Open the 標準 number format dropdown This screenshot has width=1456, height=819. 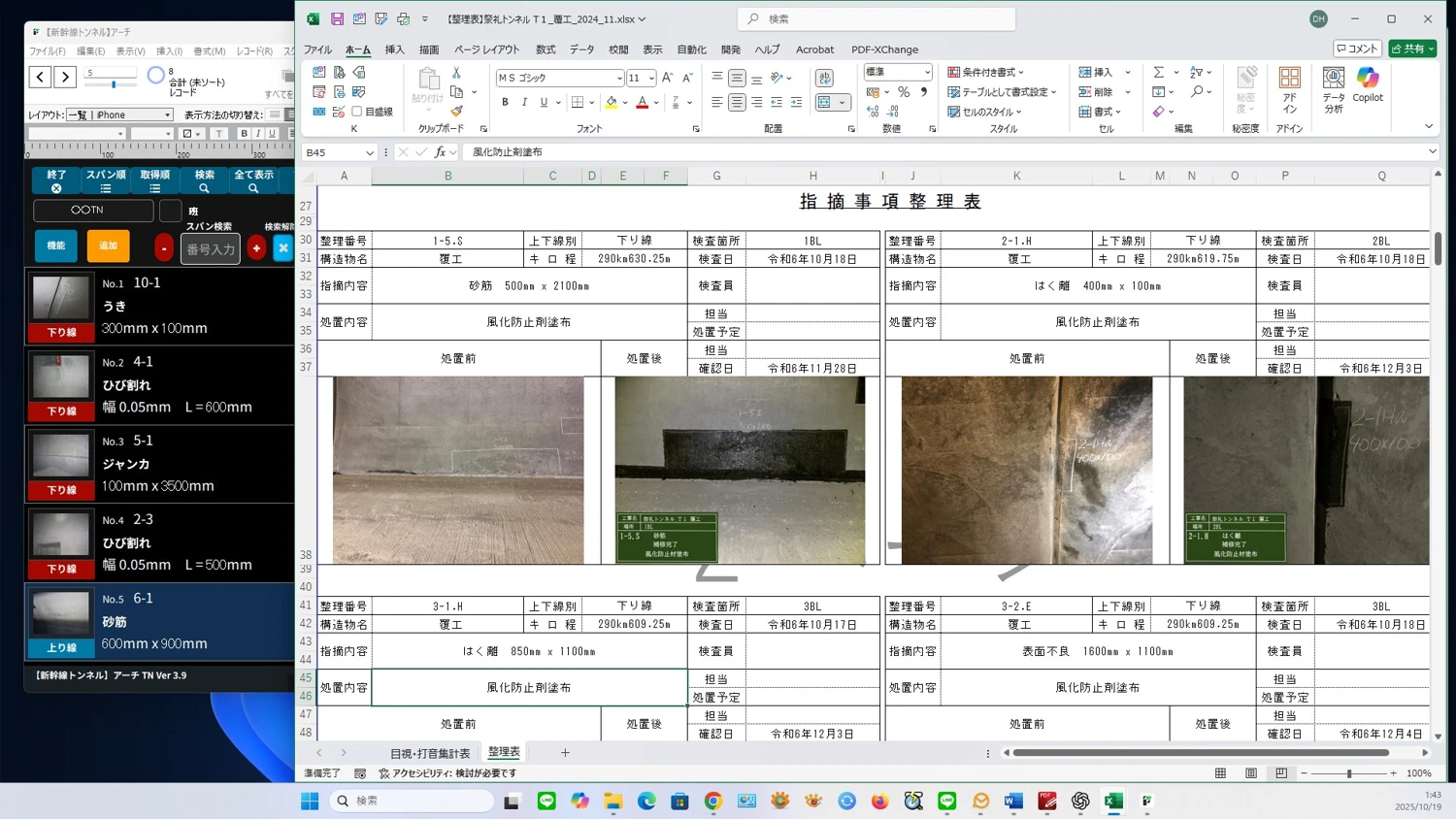tap(927, 72)
